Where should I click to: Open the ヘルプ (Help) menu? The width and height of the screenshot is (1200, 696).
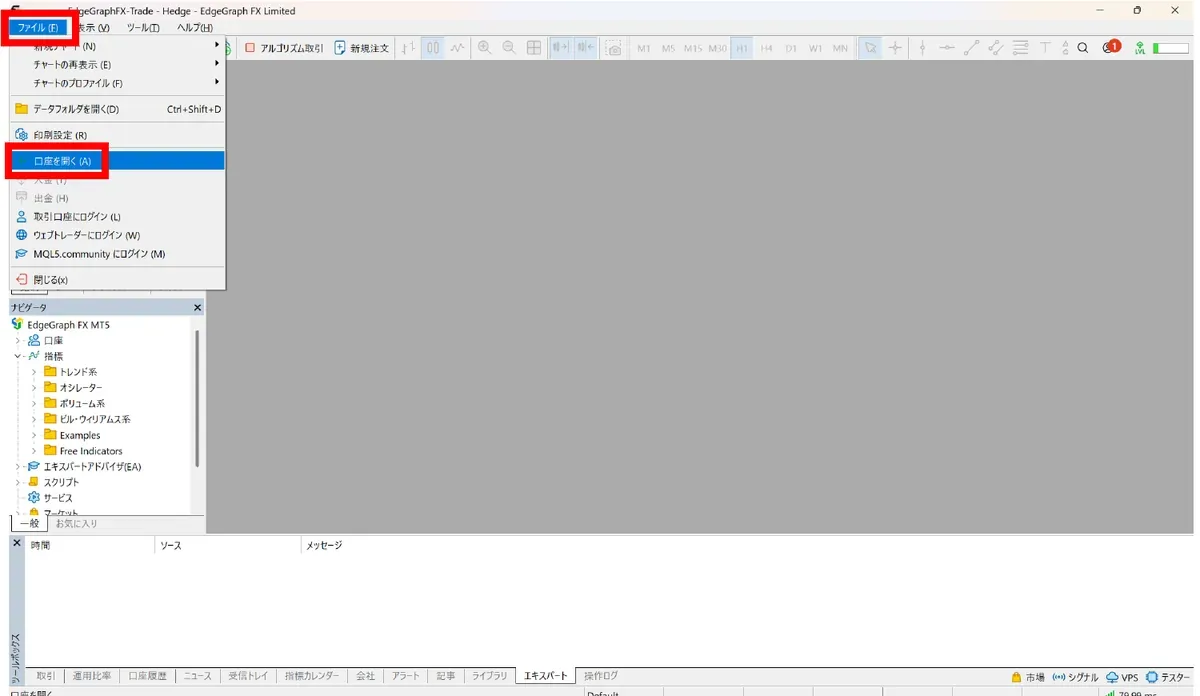(195, 27)
